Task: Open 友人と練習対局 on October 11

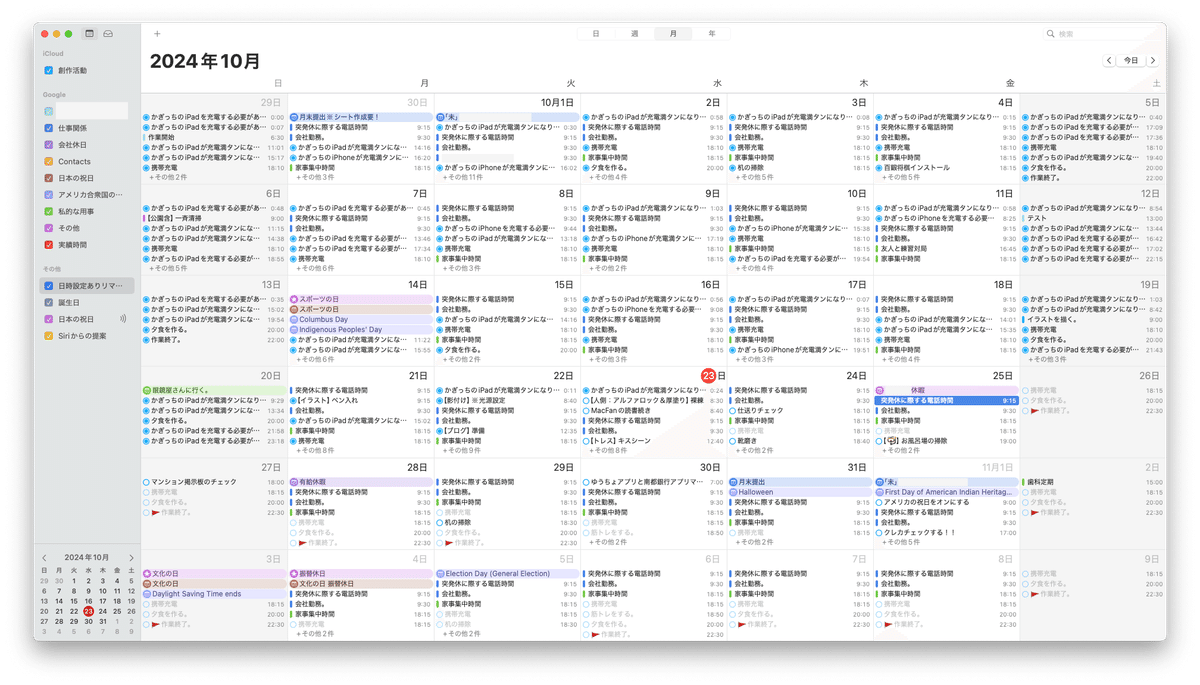Action: (946, 249)
